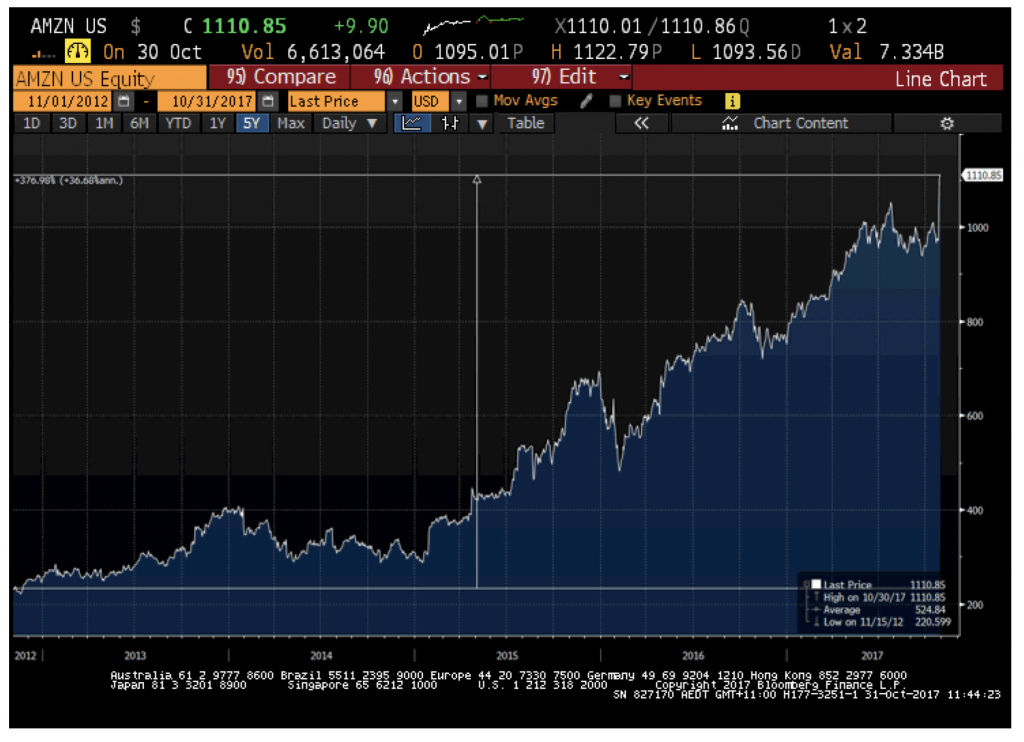1024x742 pixels.
Task: Expand the Last Price field dropdown arrow
Action: click(394, 101)
